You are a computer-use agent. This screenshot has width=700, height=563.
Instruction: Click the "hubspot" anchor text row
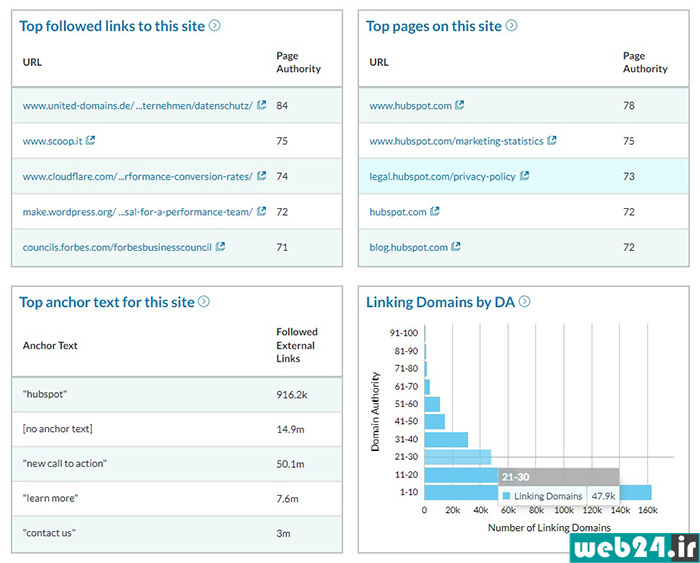pos(177,394)
